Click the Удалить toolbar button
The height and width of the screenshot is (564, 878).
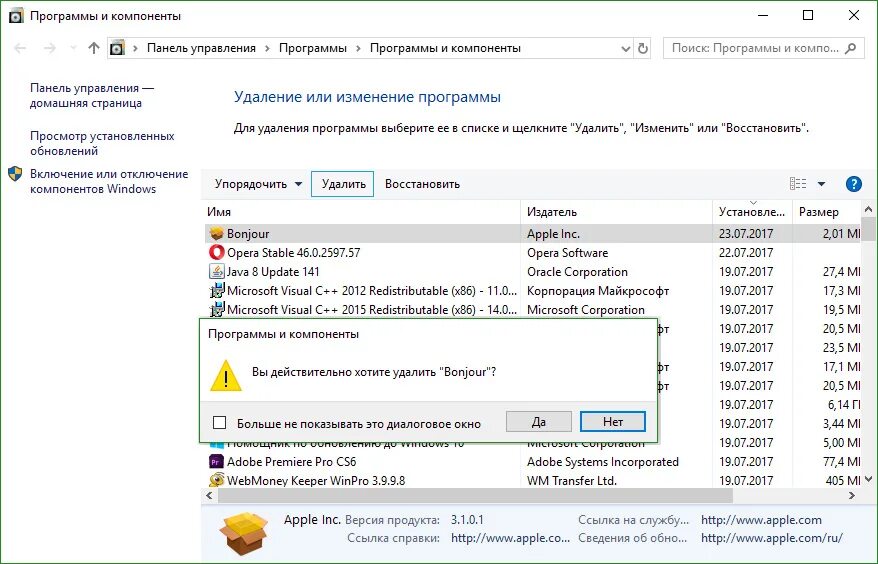(343, 184)
